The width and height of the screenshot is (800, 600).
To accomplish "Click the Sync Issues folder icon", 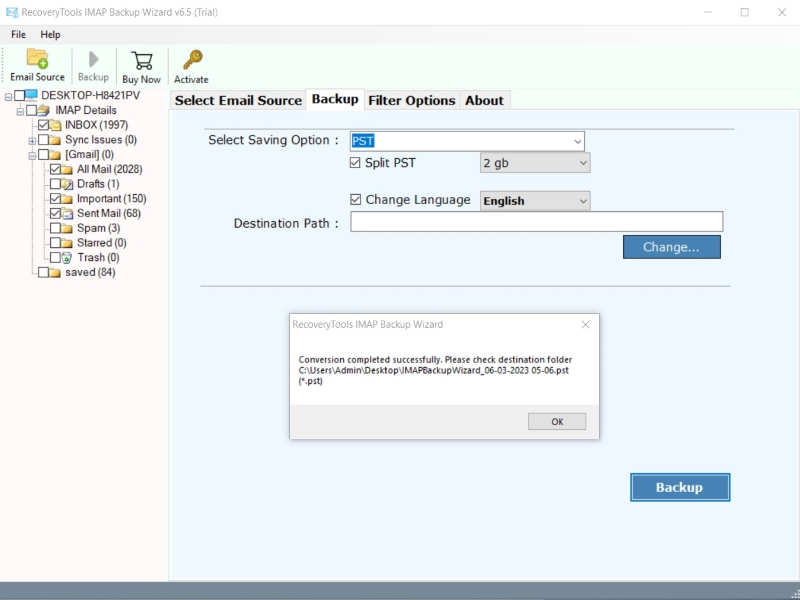I will click(56, 140).
